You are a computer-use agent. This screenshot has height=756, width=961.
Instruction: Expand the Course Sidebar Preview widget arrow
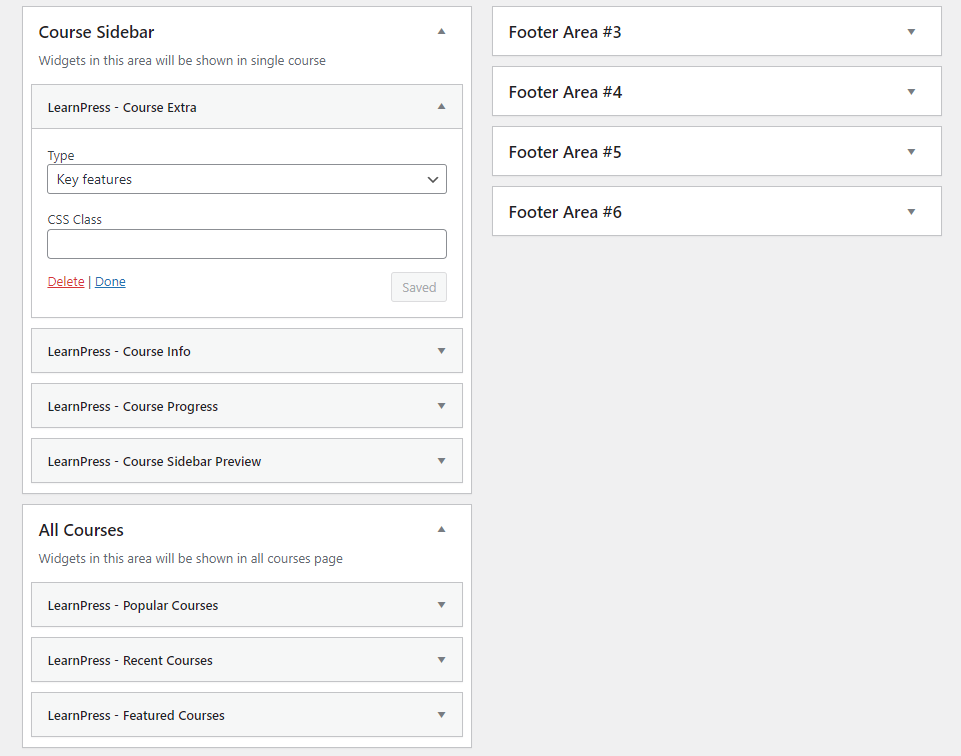tap(441, 461)
